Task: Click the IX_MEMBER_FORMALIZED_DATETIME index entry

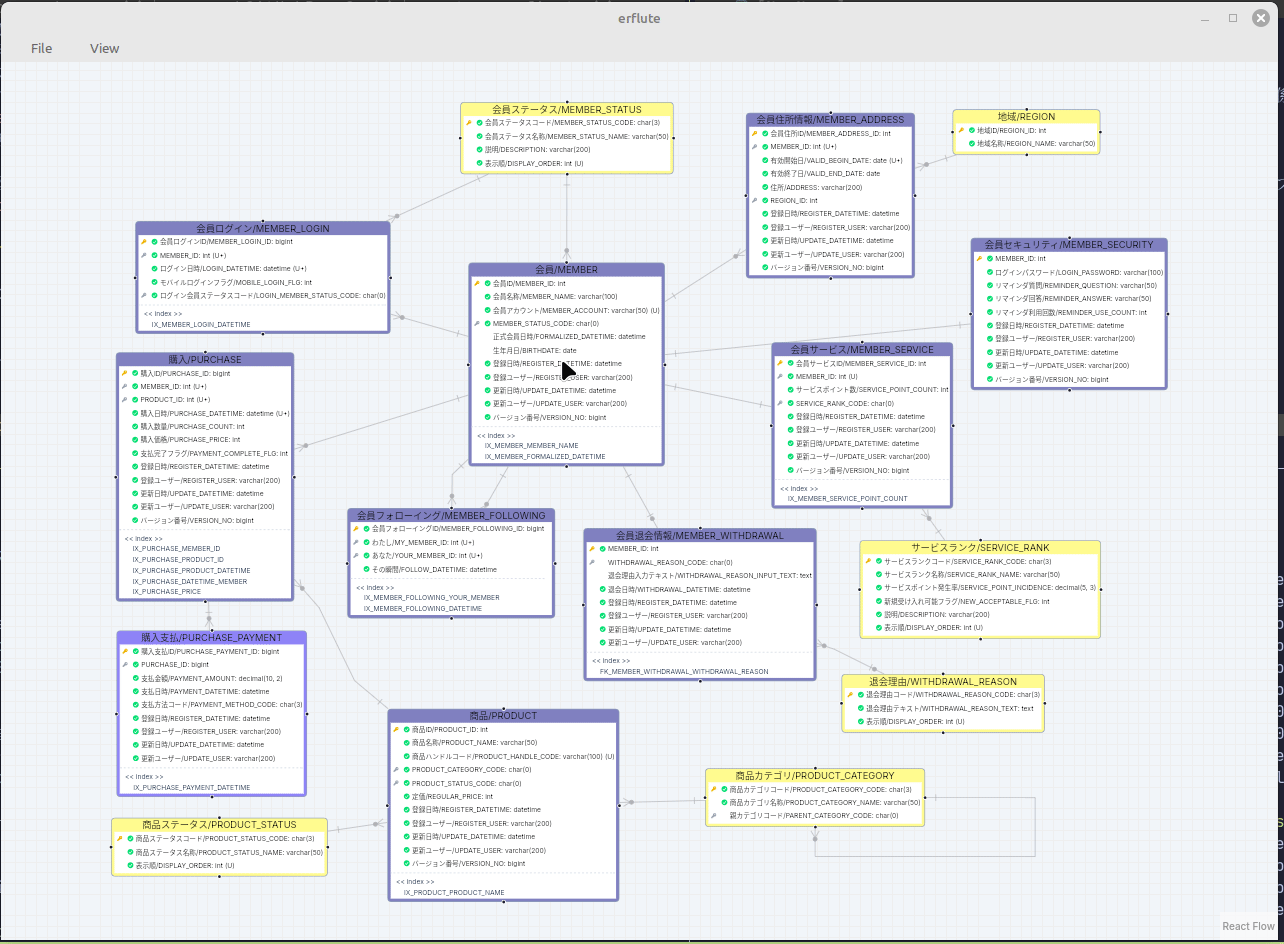Action: tap(545, 456)
